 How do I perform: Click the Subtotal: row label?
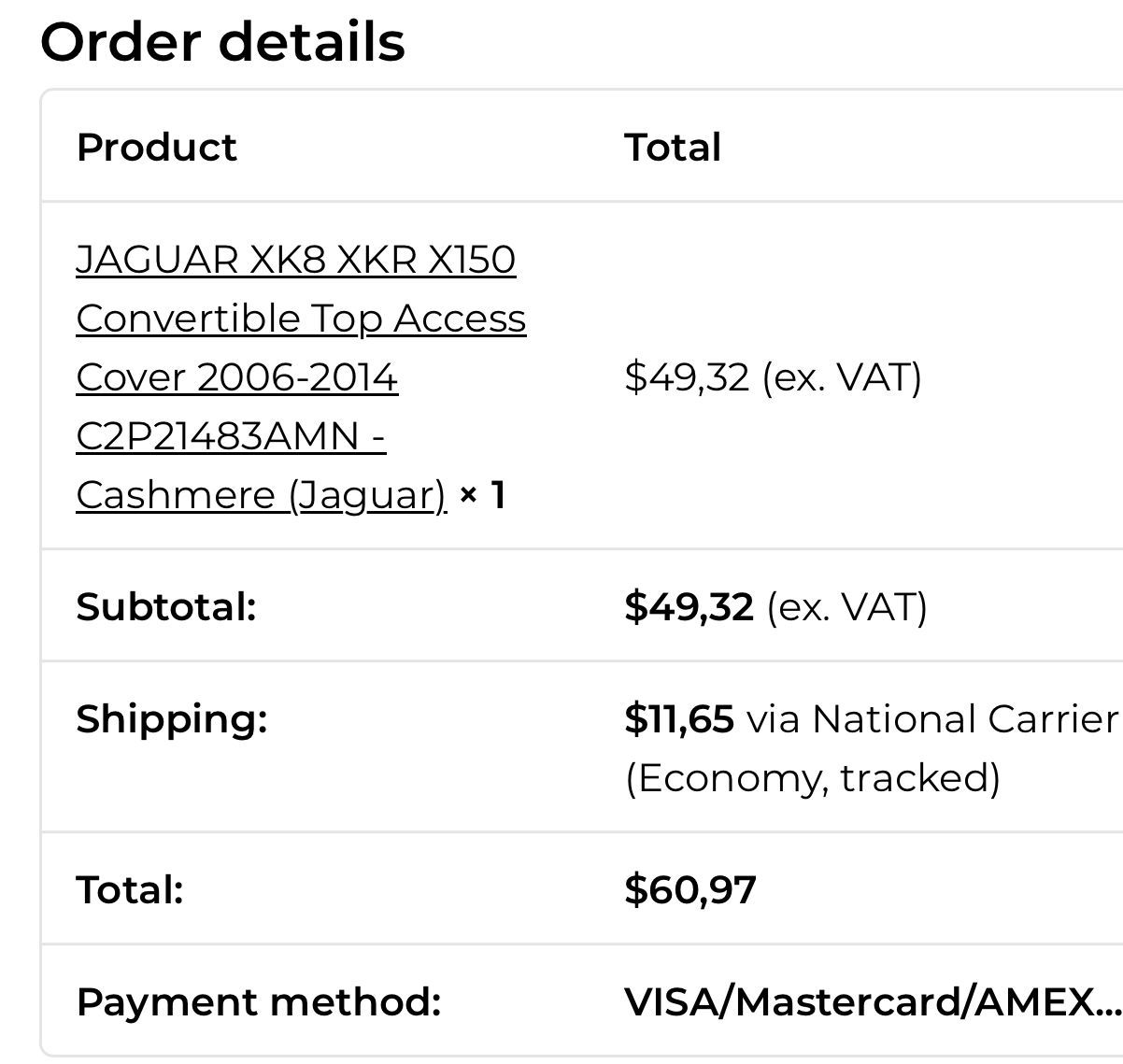pos(166,606)
